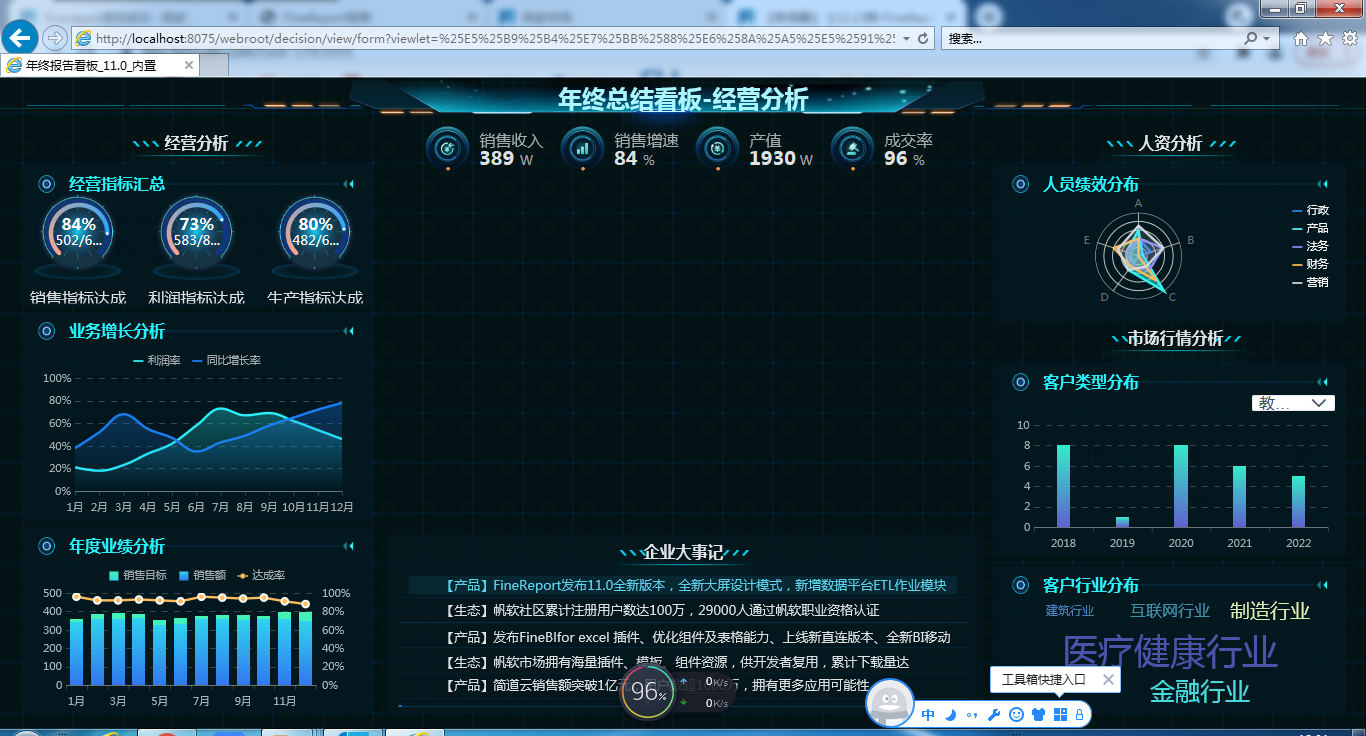The image size is (1366, 736).
Task: Open the 帆软市场拥有海量插件 news item
Action: 676,662
